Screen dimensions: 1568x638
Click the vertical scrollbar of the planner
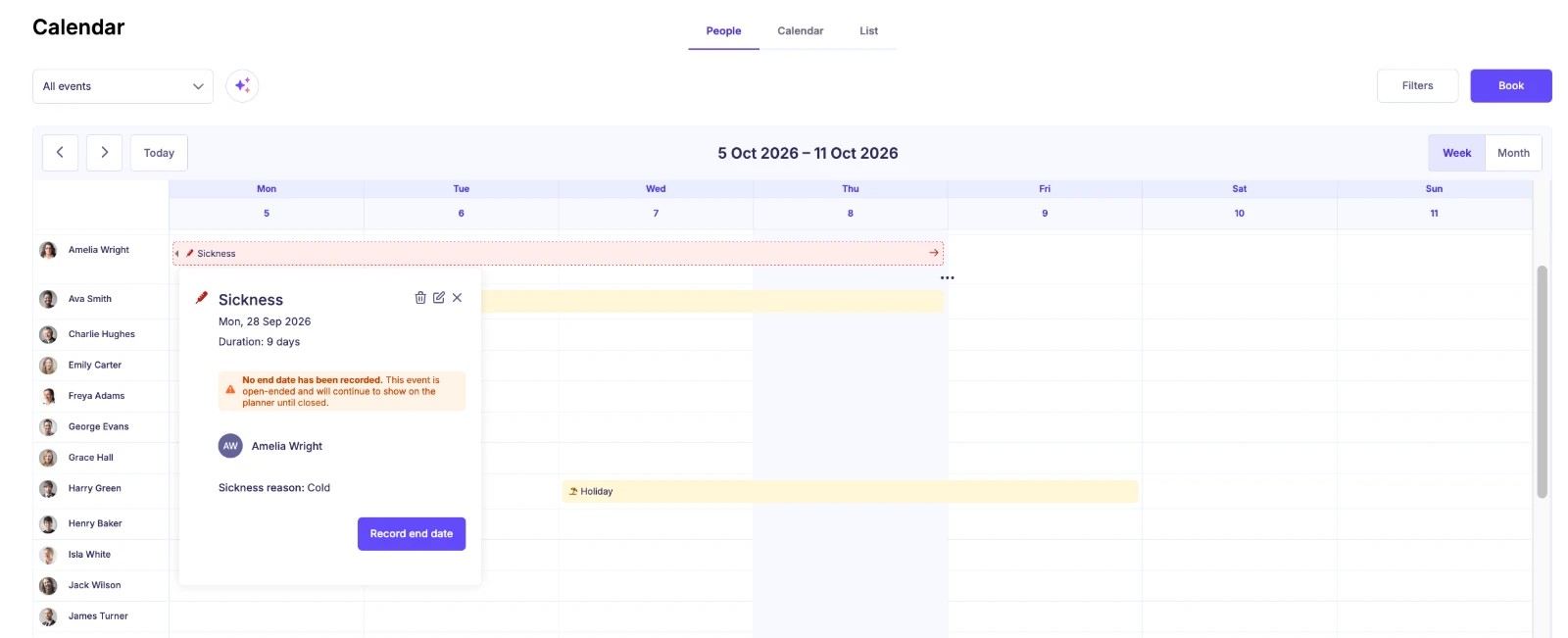coord(1542,382)
